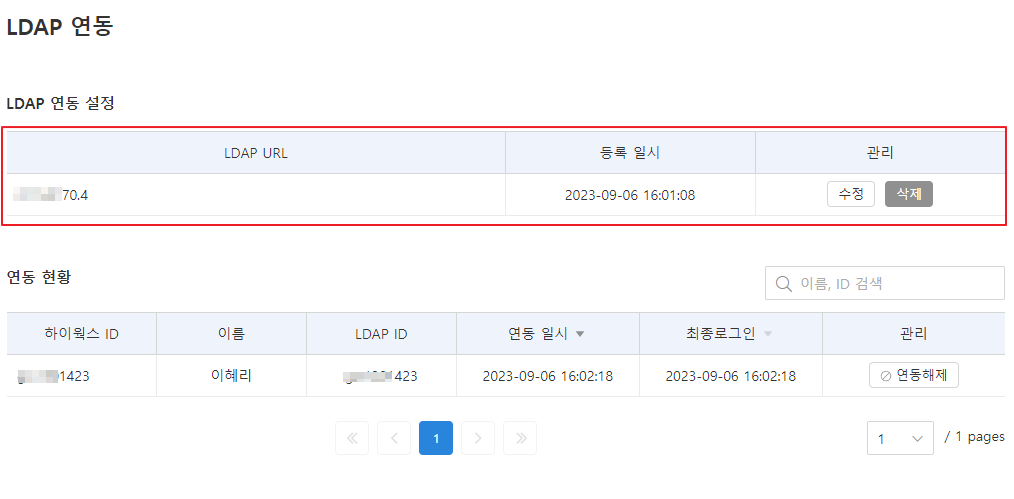Focus the 이름, ID 검색 search field
Viewport: 1014px width, 499px height.
[x=895, y=284]
